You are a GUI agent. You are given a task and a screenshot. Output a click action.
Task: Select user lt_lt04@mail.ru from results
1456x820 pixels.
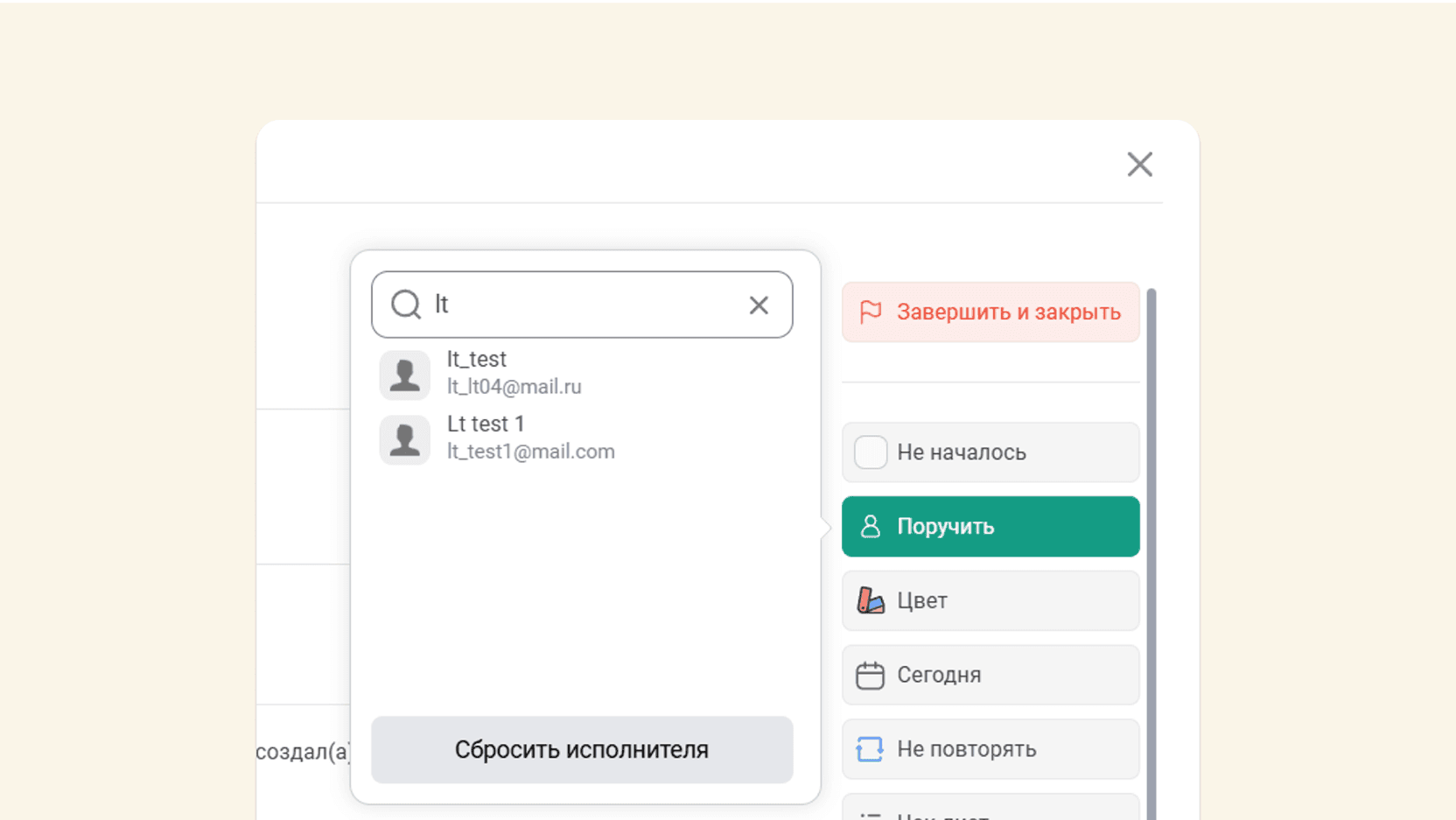point(514,386)
